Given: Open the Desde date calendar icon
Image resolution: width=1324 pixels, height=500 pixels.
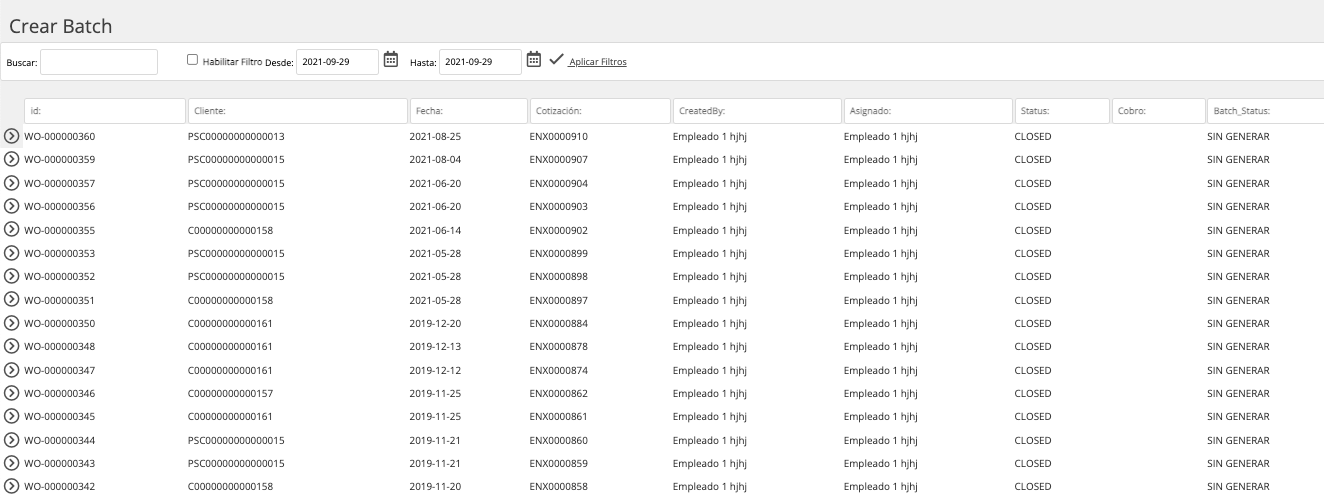Looking at the screenshot, I should click(391, 60).
